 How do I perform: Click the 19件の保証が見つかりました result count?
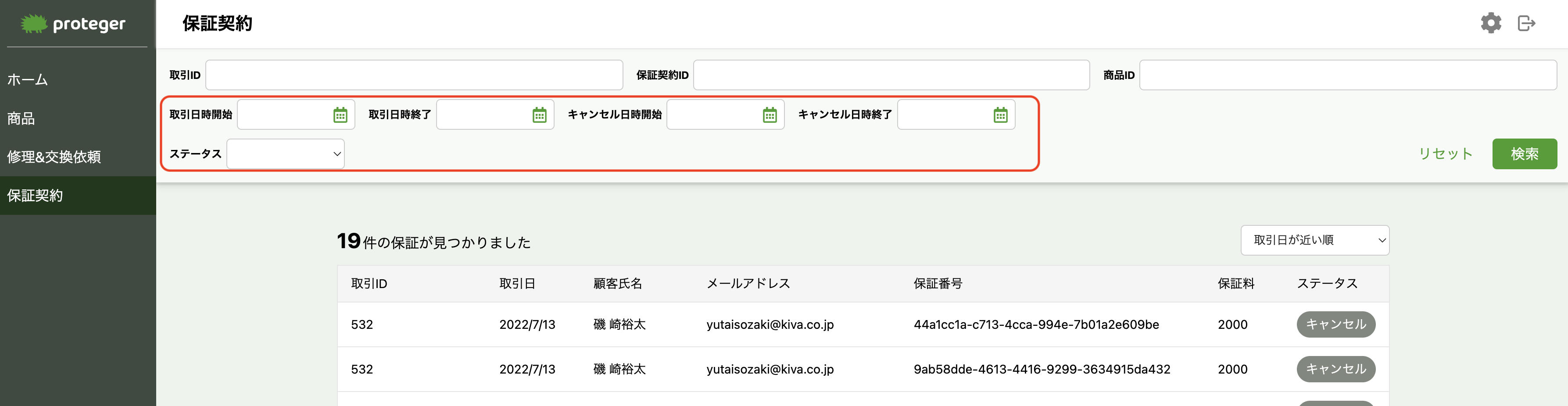point(433,242)
